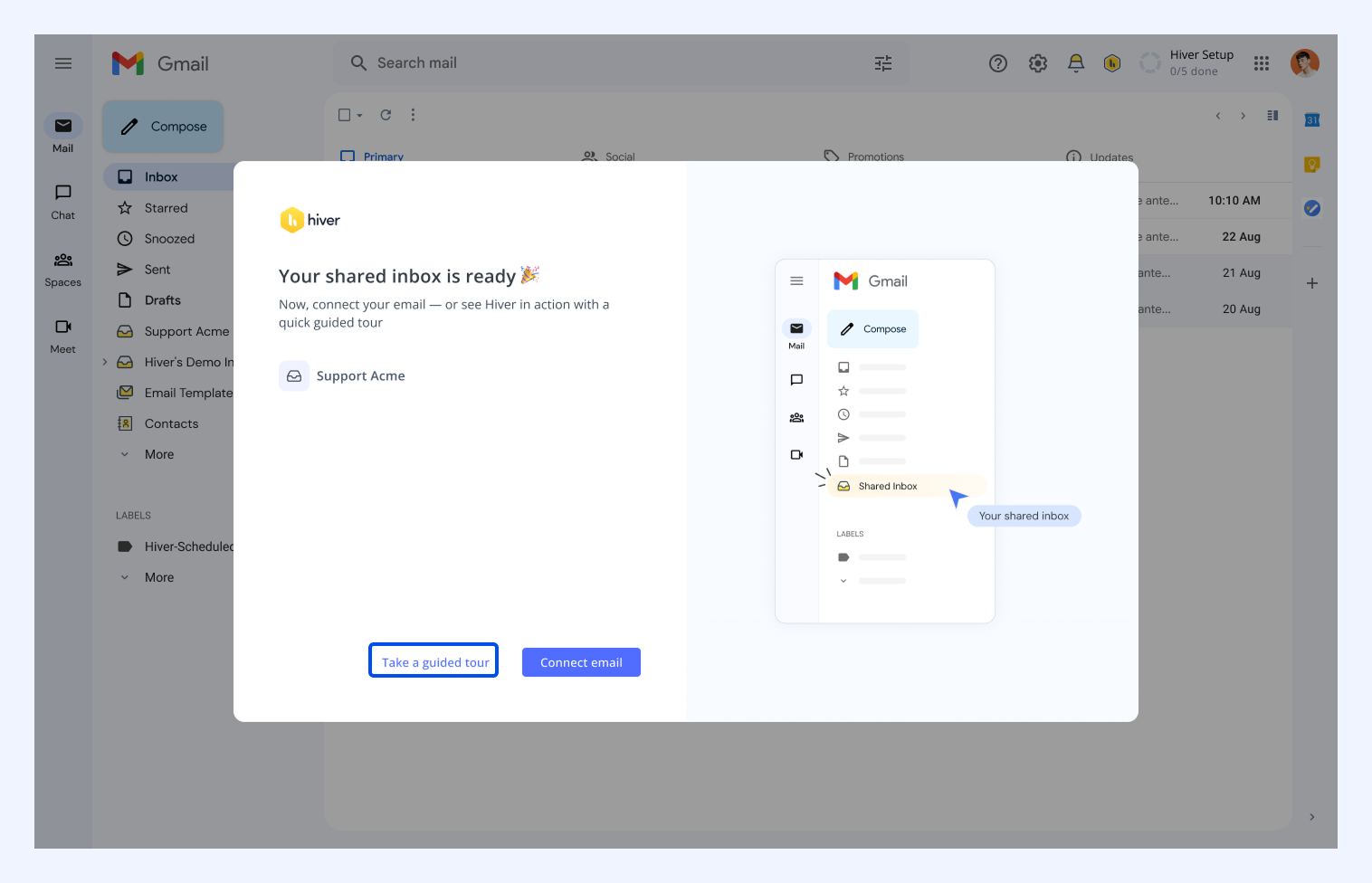This screenshot has height=883, width=1372.
Task: Switch to the Updates tab
Action: pyautogui.click(x=1100, y=156)
